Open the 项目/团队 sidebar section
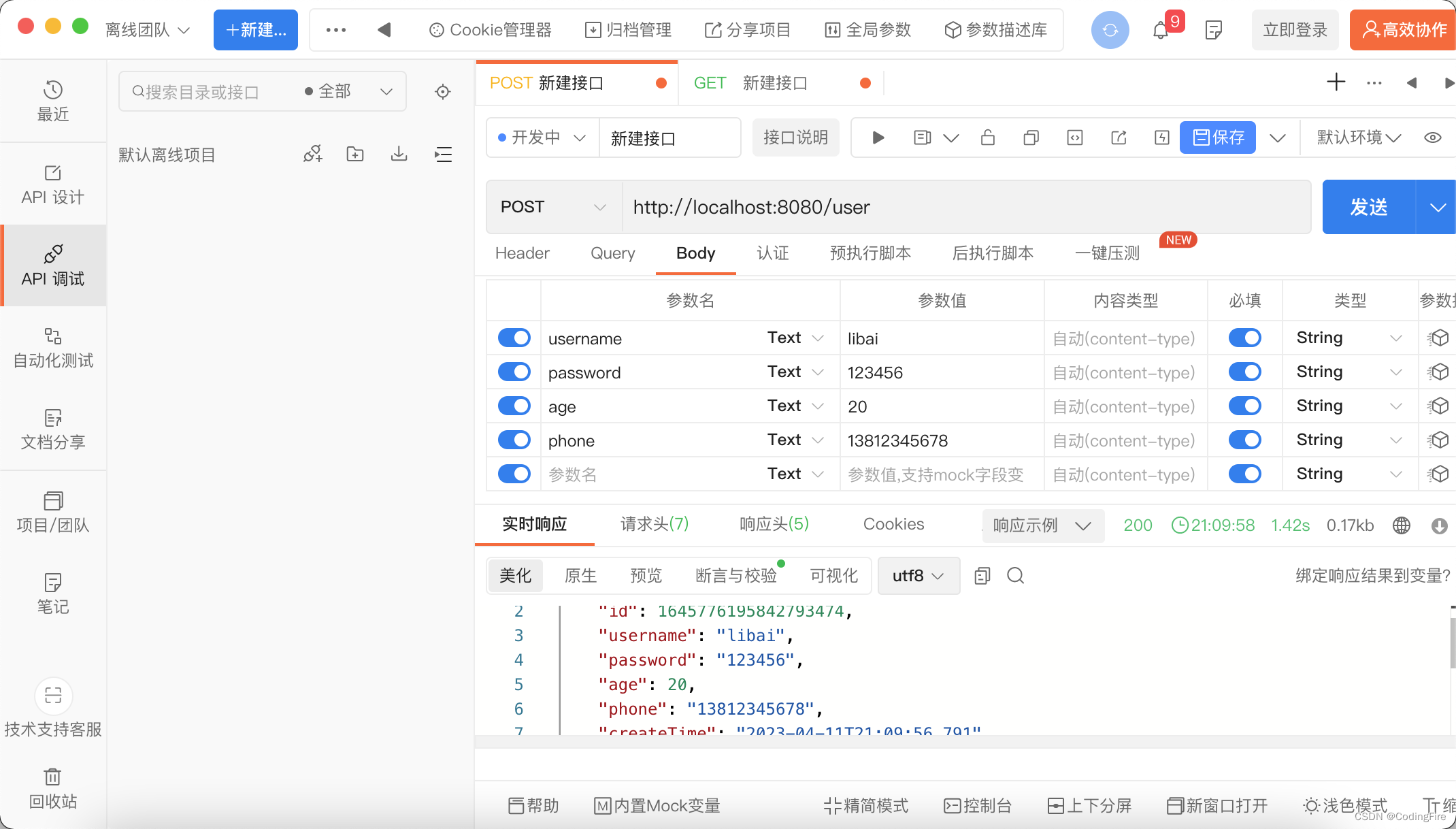 tap(53, 513)
